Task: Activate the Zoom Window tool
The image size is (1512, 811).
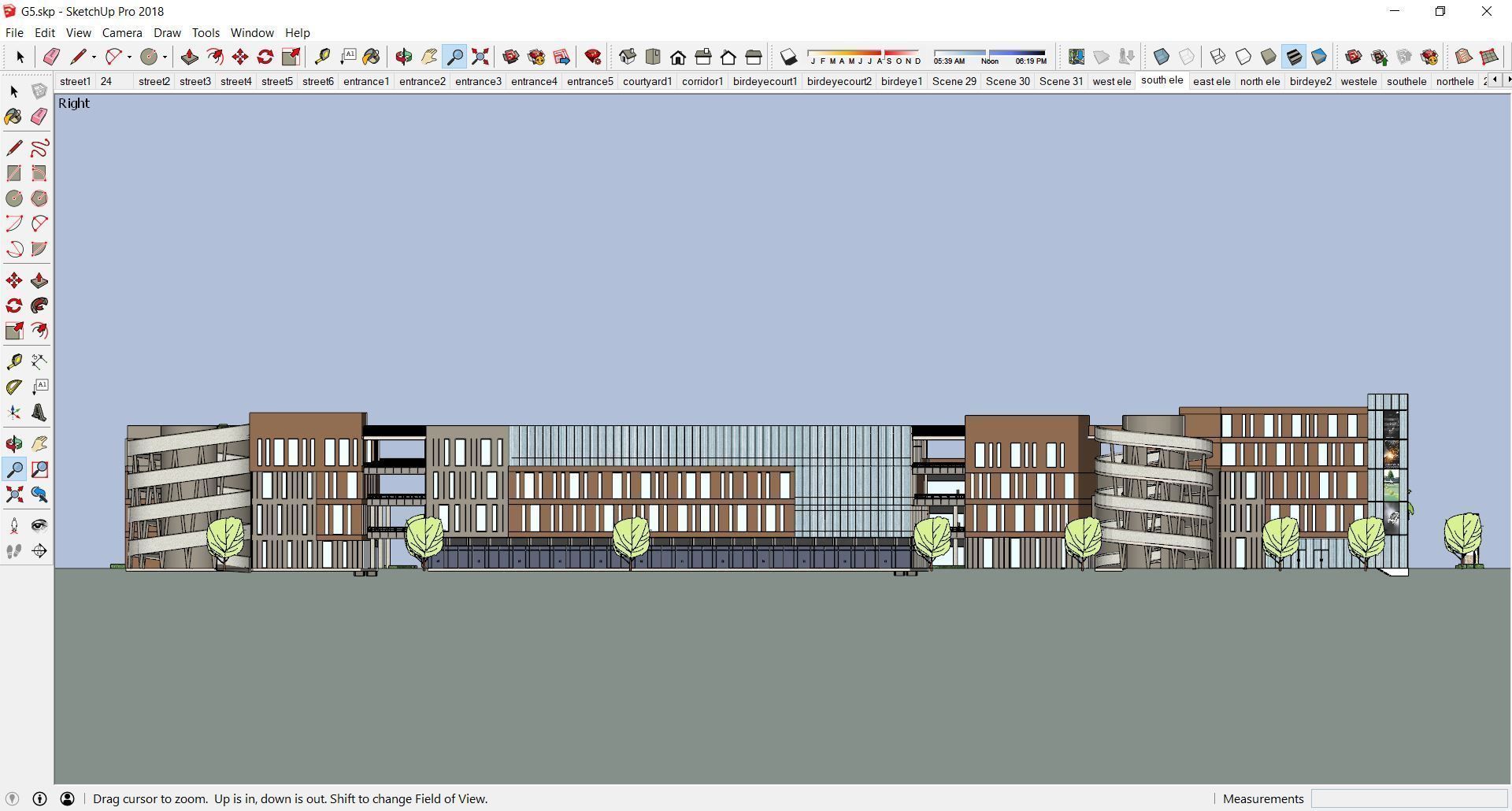Action: coord(39,469)
